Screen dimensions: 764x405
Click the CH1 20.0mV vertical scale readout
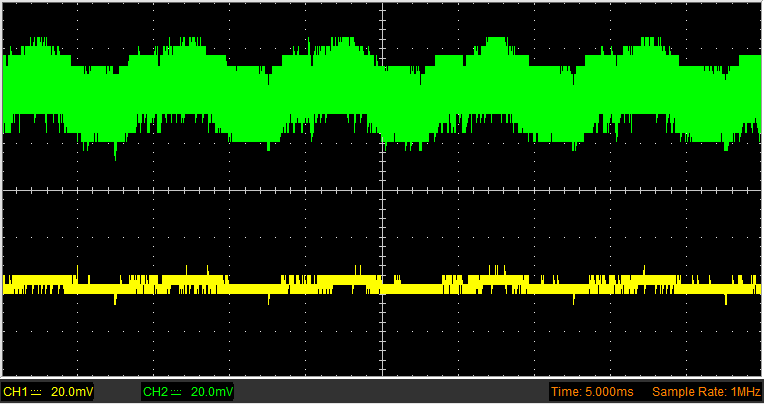click(72, 392)
